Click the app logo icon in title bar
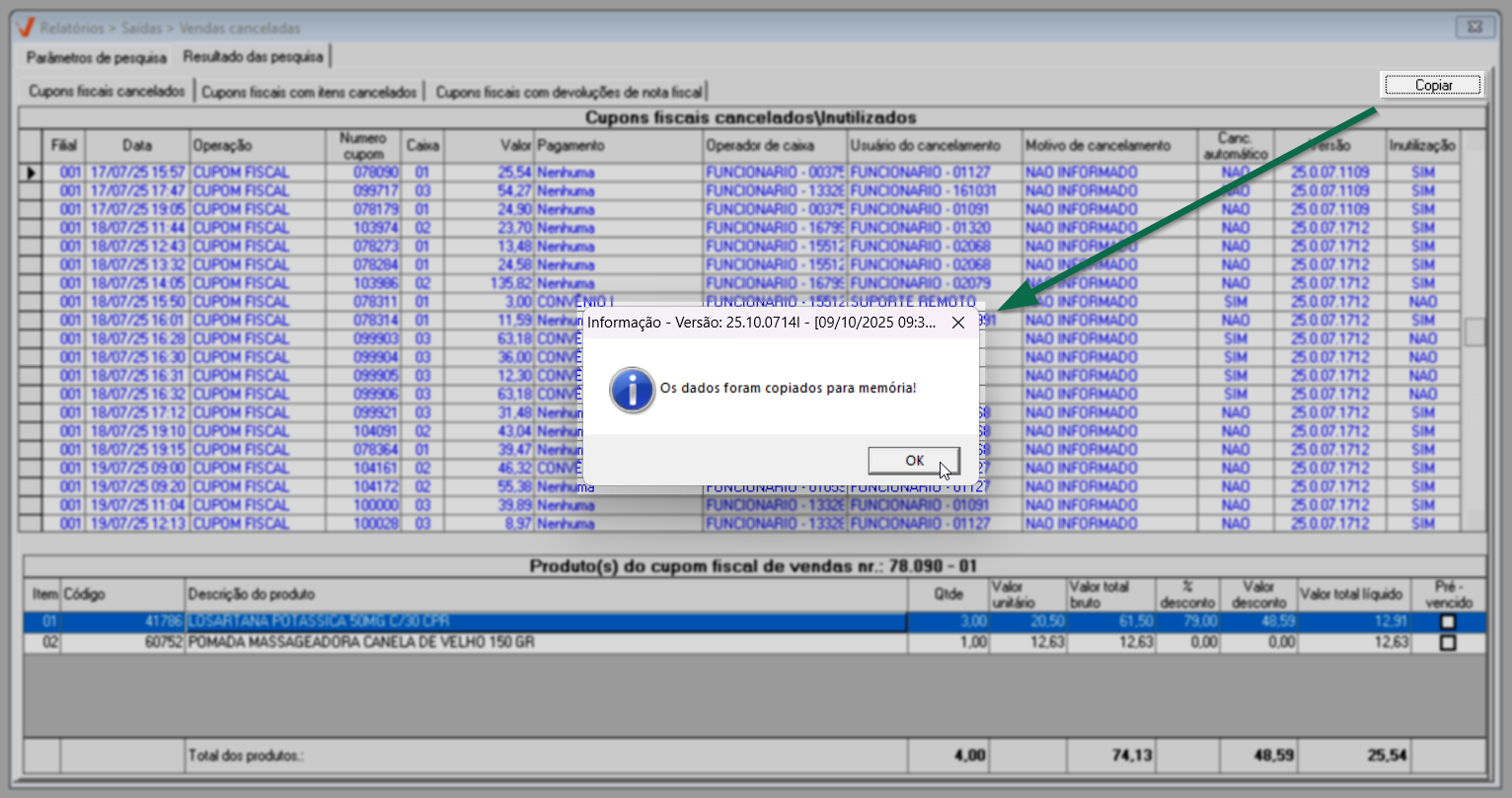The width and height of the screenshot is (1512, 798). pos(26,28)
